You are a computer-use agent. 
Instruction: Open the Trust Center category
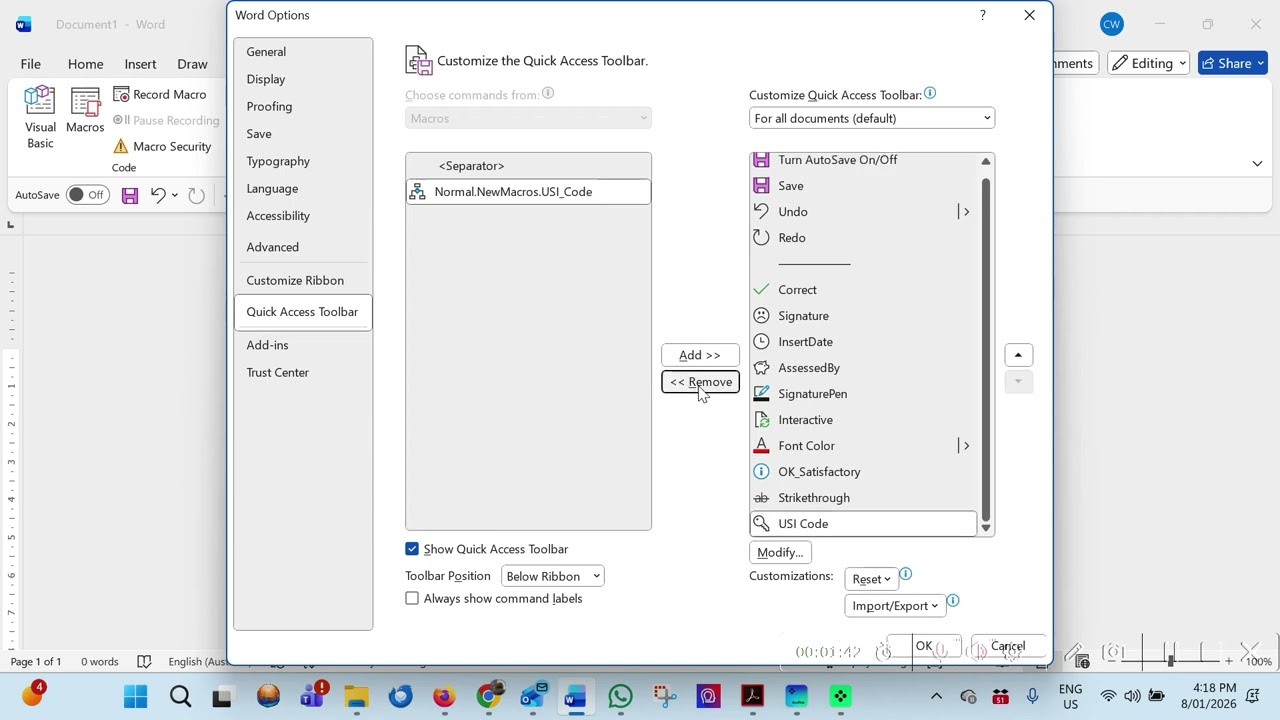(x=303, y=372)
